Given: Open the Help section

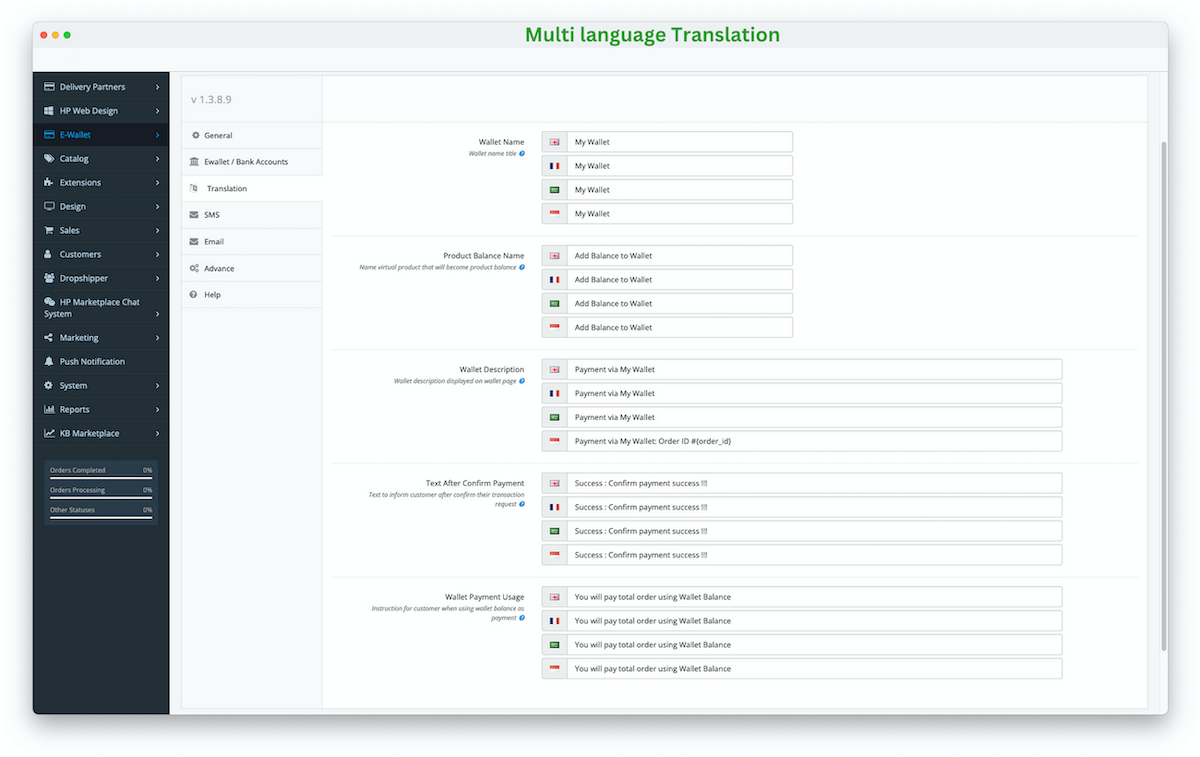Looking at the screenshot, I should pyautogui.click(x=212, y=294).
